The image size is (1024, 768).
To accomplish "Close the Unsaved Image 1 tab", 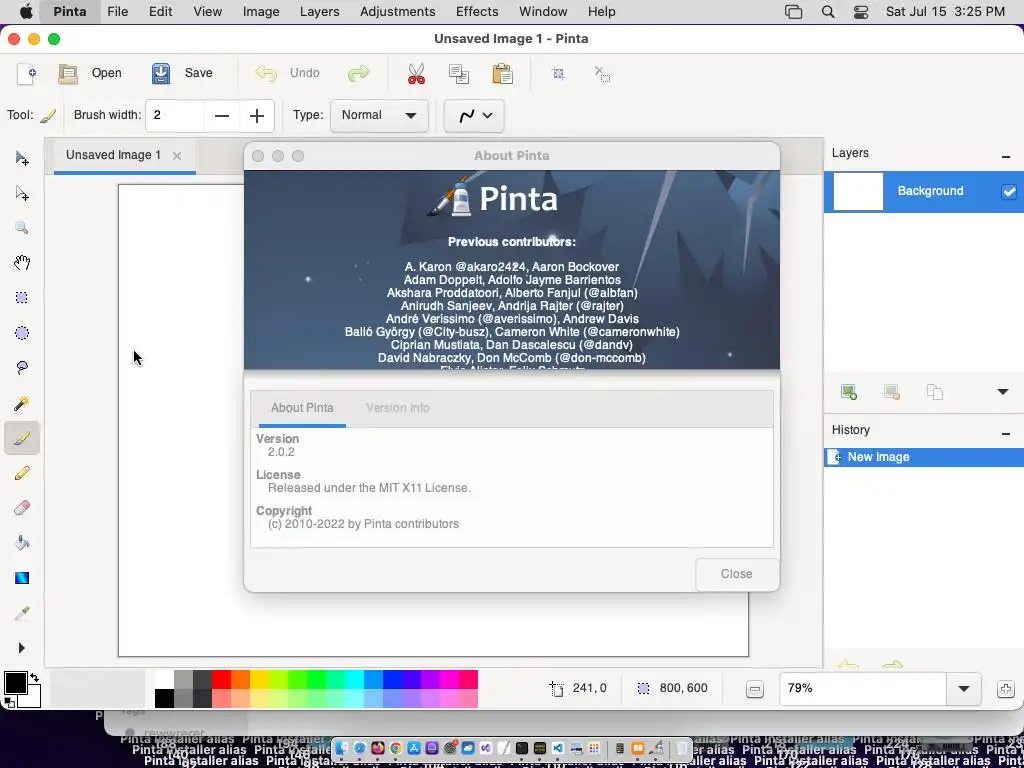I will (176, 156).
